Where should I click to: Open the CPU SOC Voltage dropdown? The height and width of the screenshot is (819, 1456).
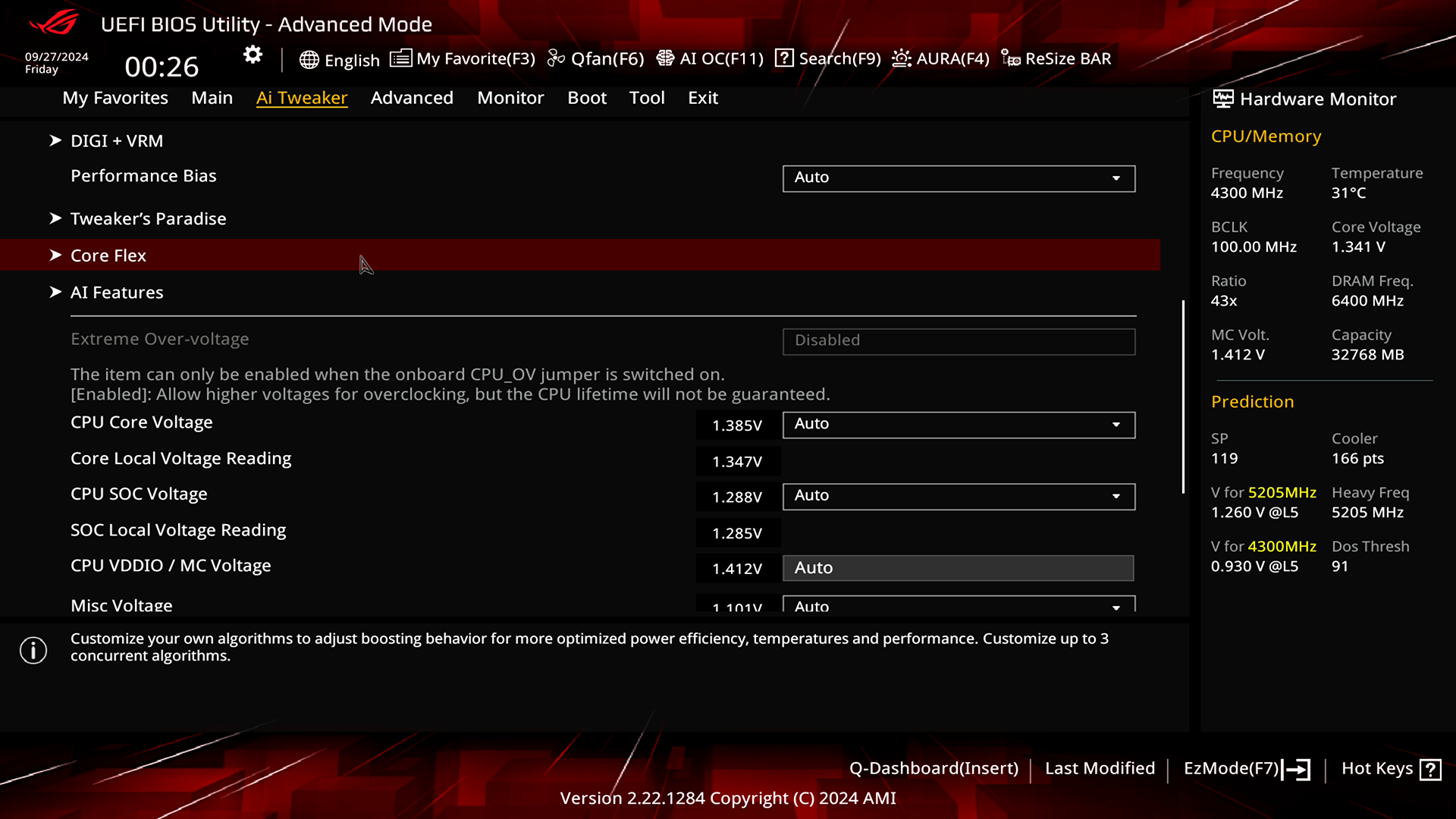click(x=958, y=496)
